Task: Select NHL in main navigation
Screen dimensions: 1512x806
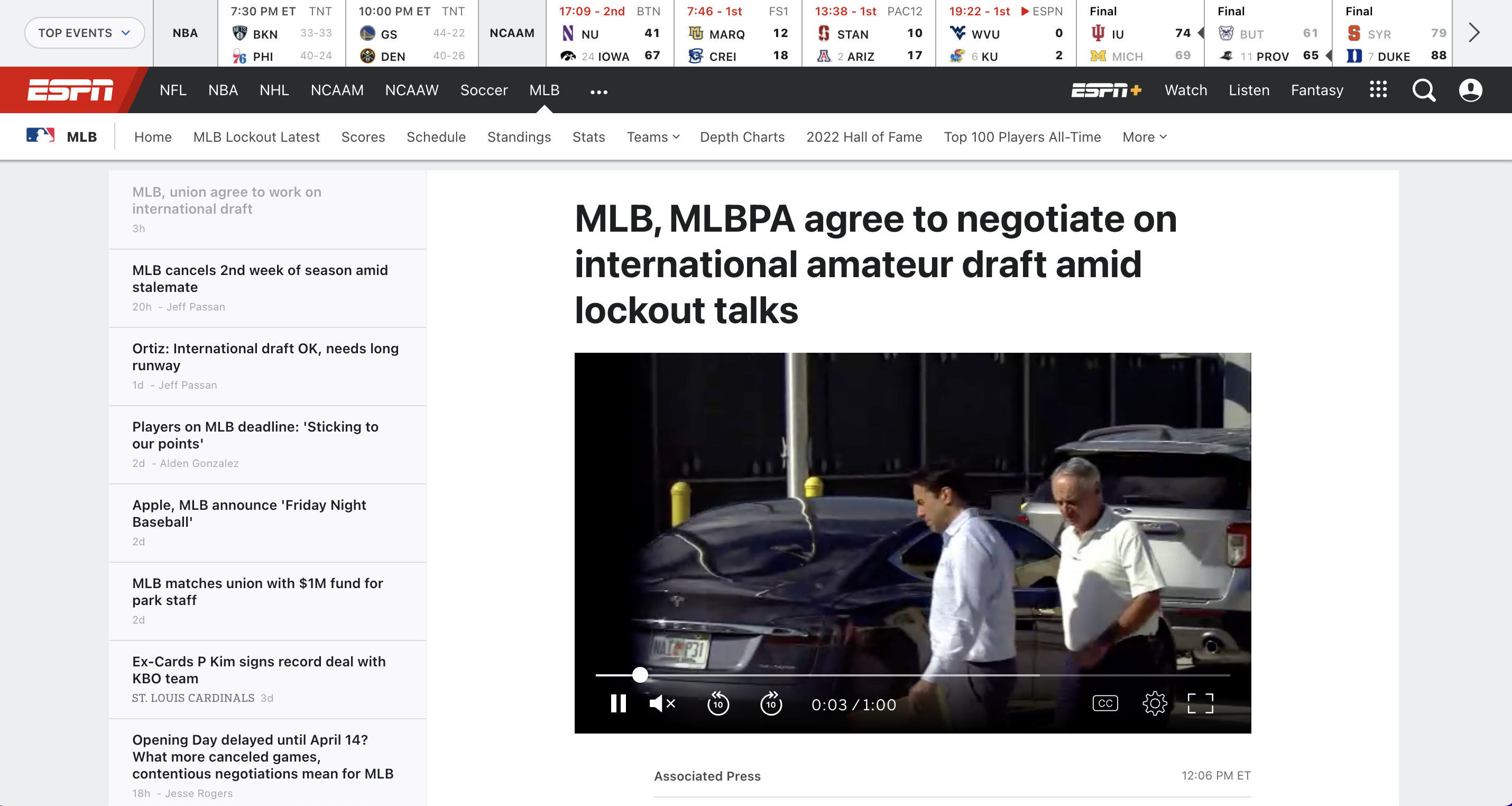Action: tap(274, 90)
